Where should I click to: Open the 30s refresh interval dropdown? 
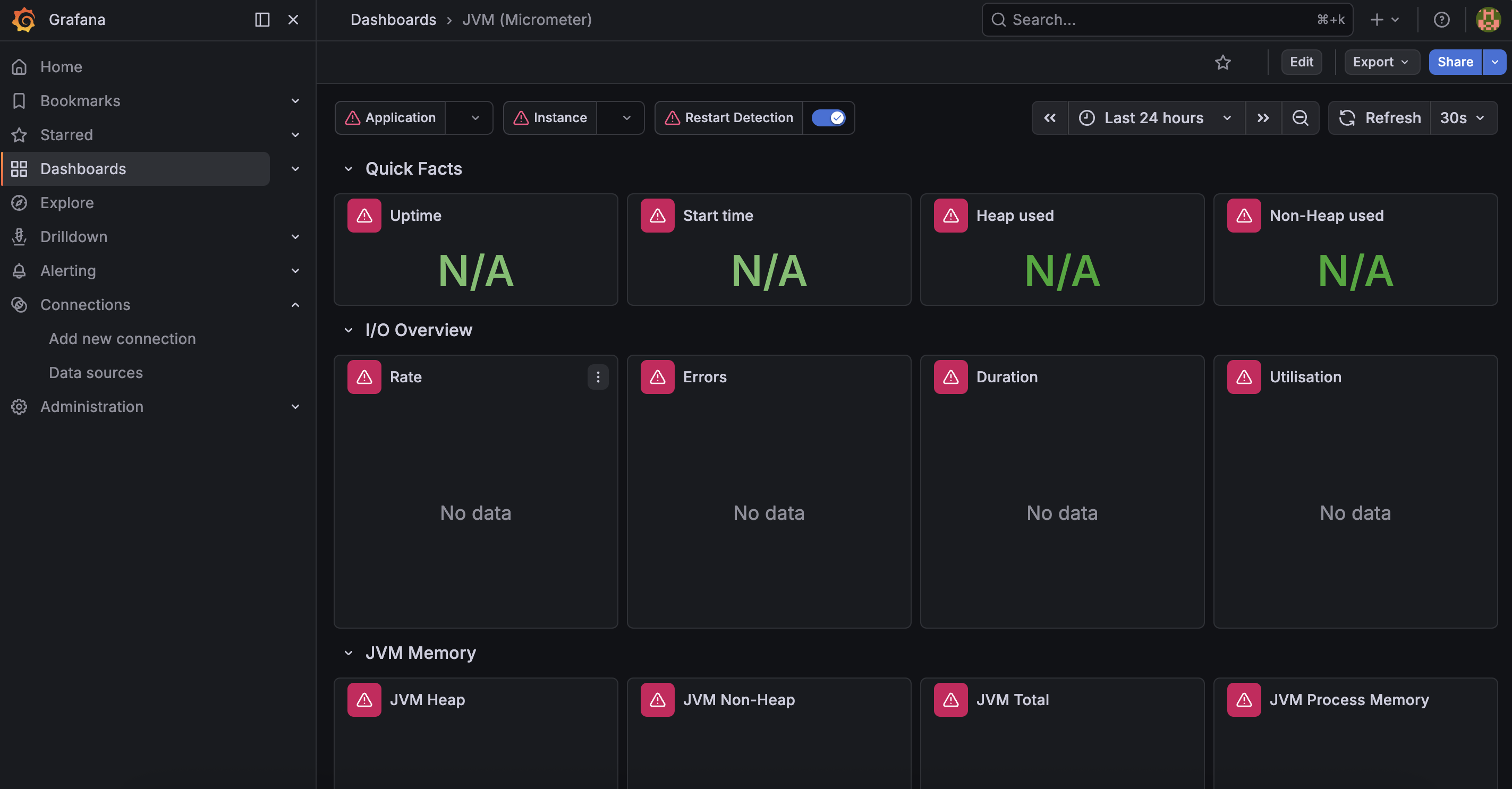[1463, 118]
